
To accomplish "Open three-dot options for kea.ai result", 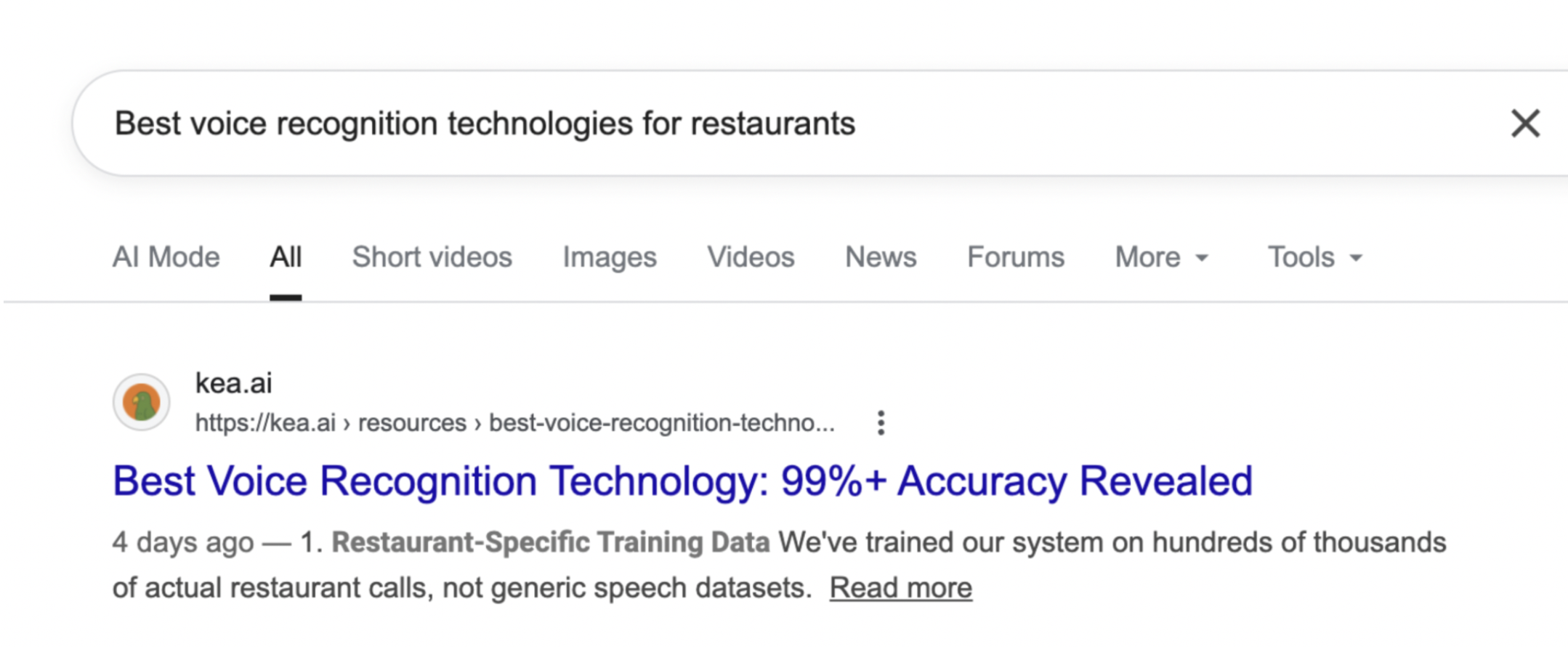I will 881,422.
